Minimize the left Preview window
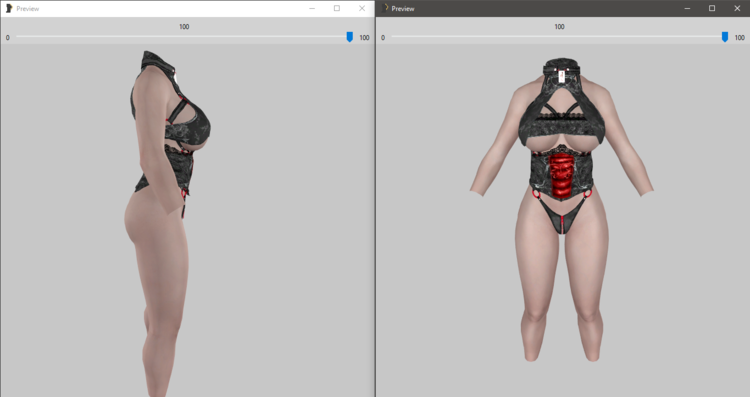This screenshot has height=397, width=750. coord(312,8)
